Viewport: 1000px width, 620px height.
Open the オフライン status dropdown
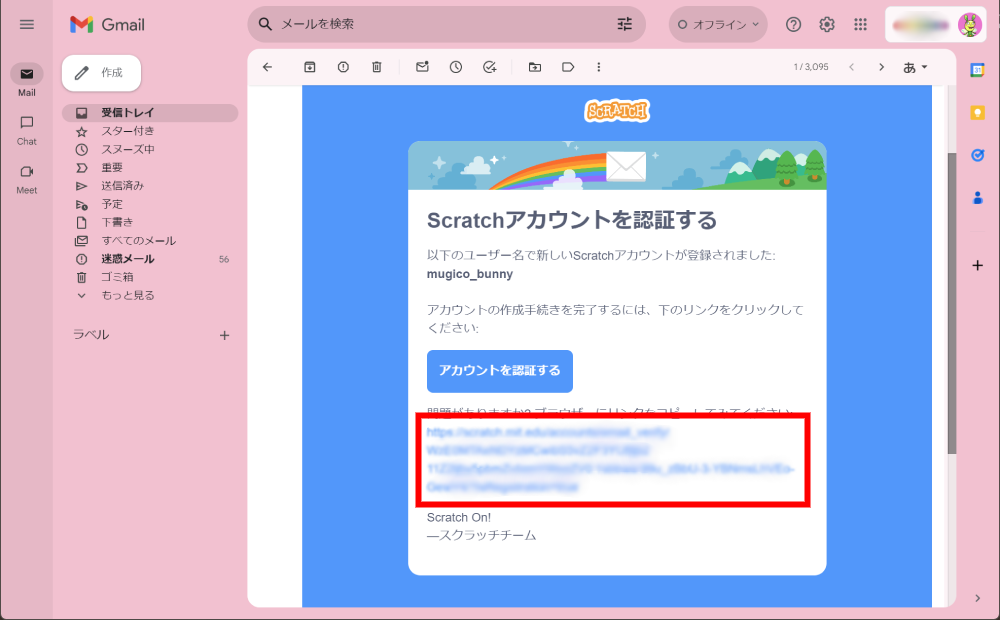pyautogui.click(x=718, y=24)
